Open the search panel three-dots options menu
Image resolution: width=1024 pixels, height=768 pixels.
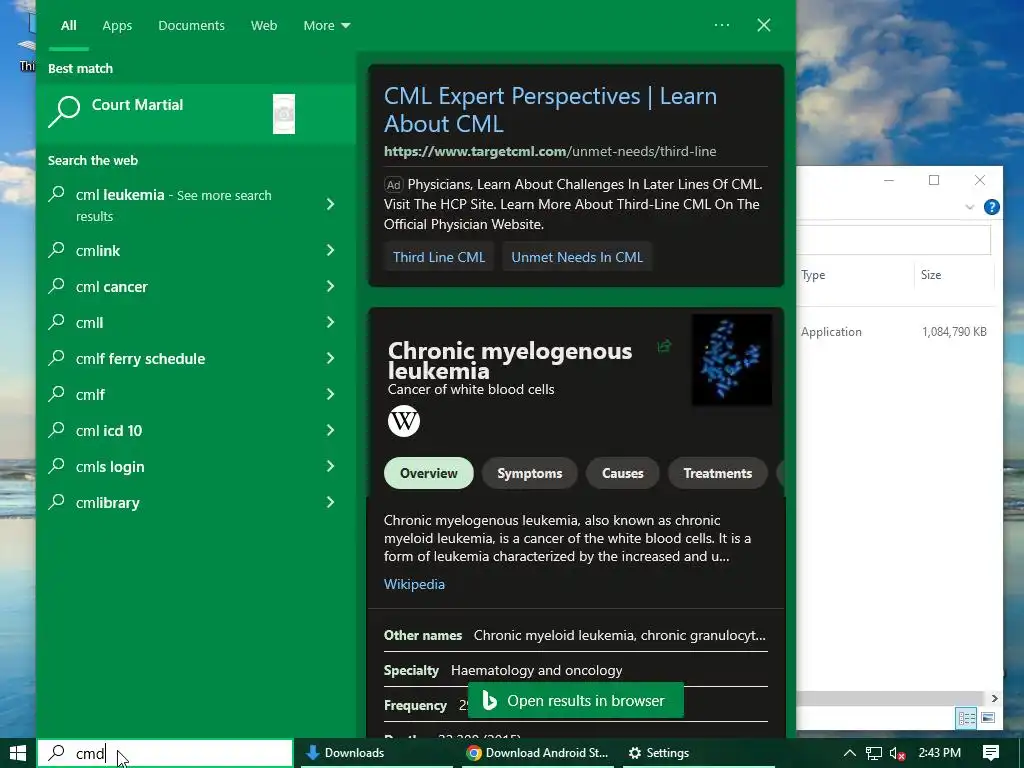pyautogui.click(x=722, y=25)
